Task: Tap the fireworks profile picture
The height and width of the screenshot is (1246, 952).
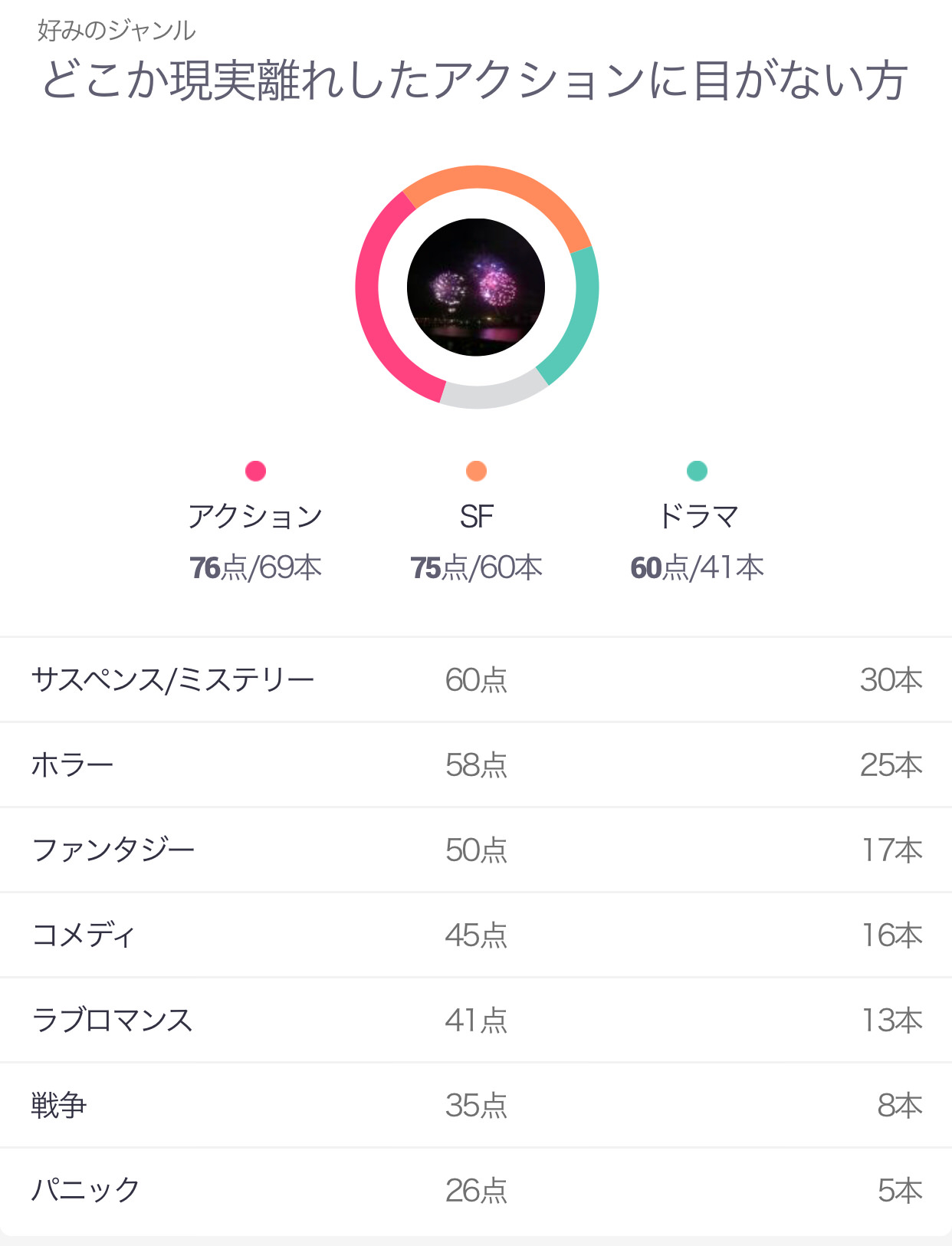Action: coord(476,288)
